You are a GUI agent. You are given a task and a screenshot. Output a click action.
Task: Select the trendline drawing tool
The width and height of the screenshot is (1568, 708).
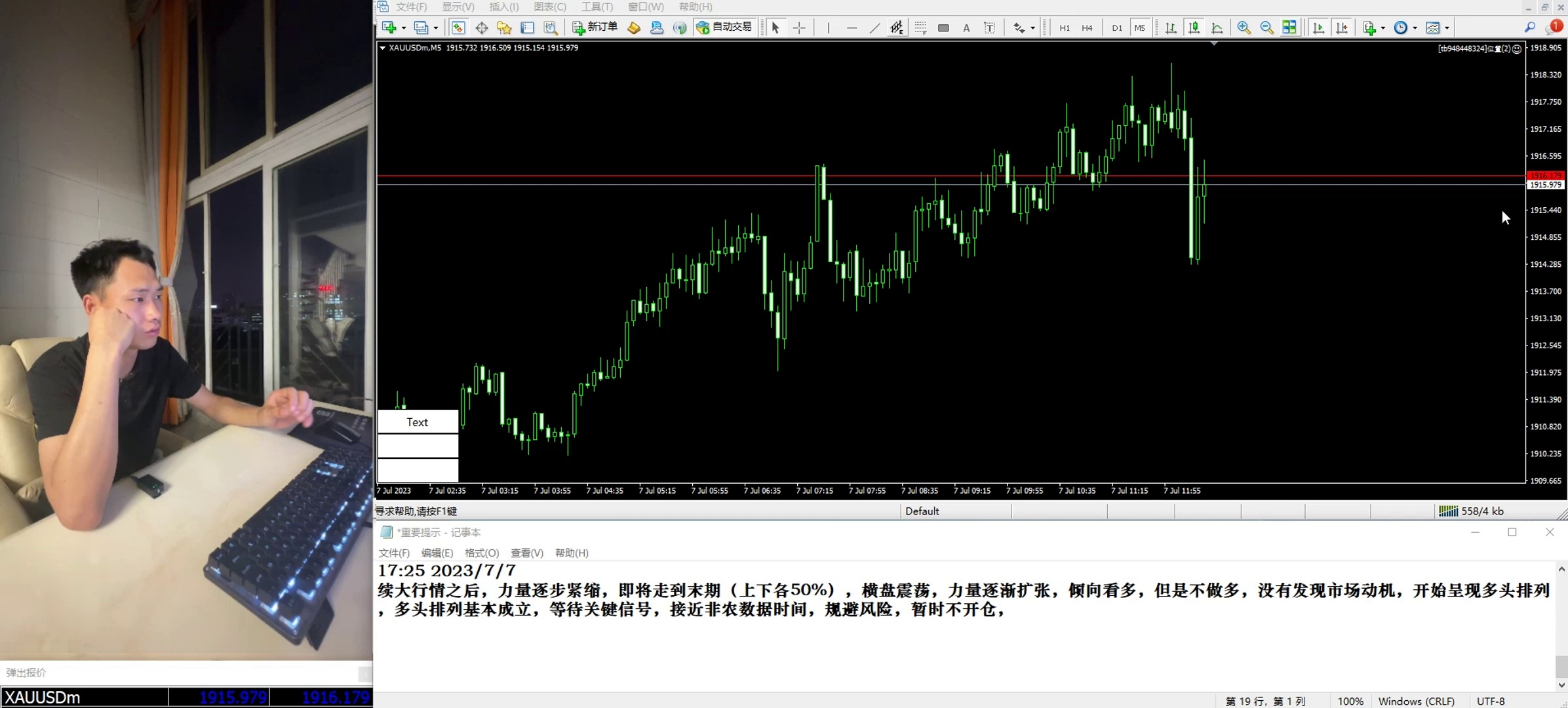coord(874,28)
